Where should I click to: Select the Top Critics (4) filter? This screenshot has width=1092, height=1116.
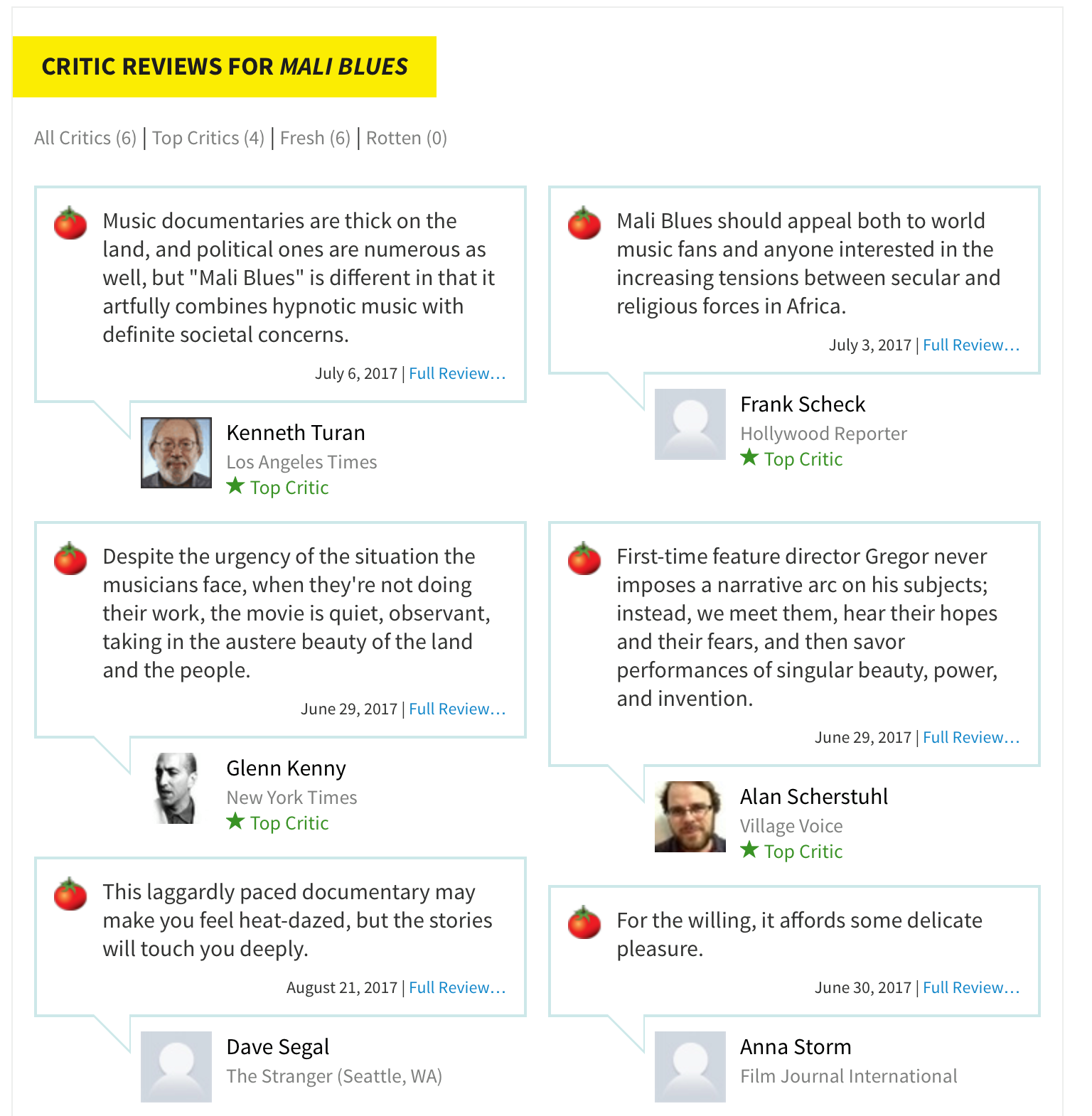[208, 138]
